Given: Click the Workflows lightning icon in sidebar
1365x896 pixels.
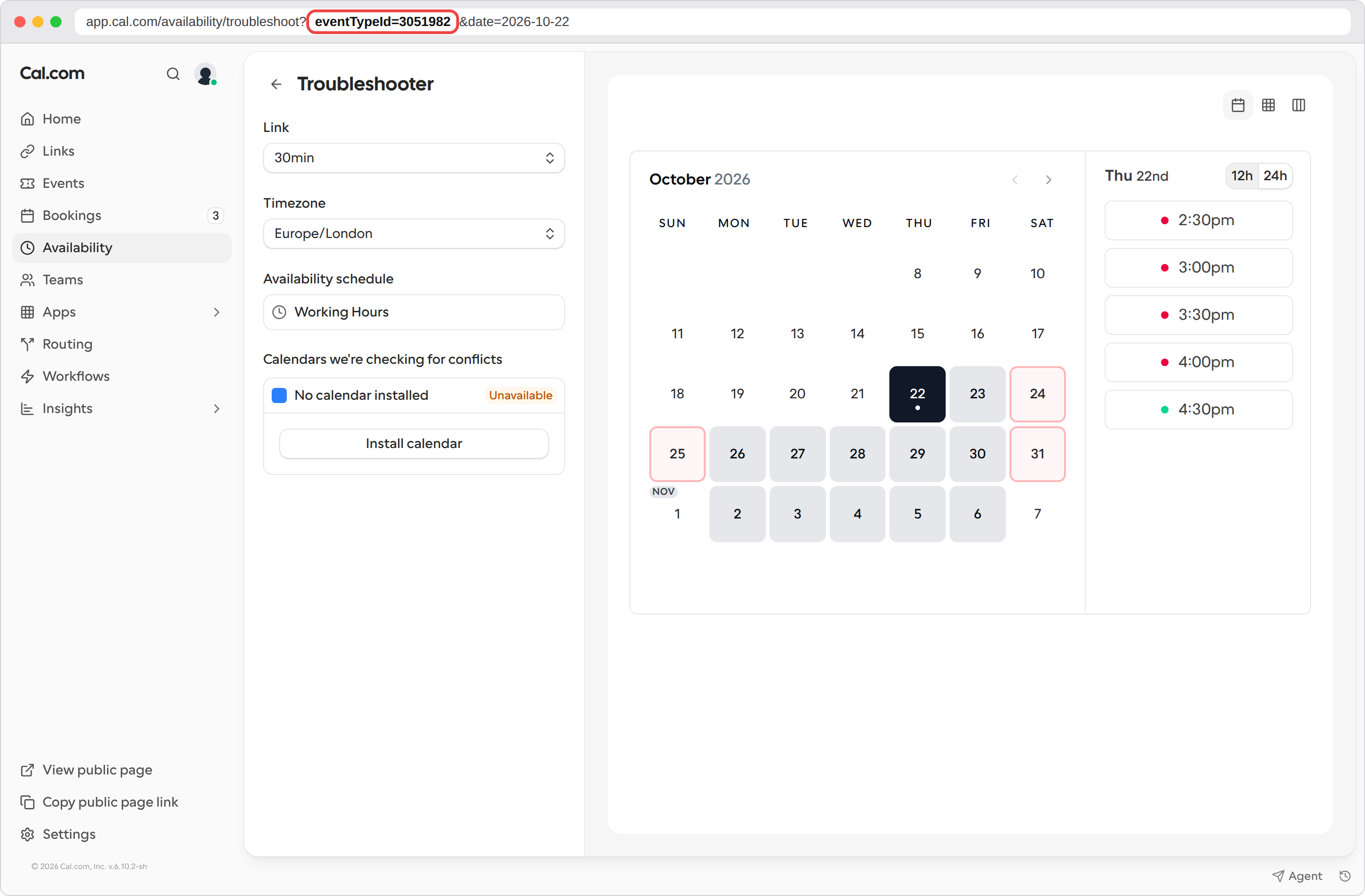Looking at the screenshot, I should pos(27,376).
